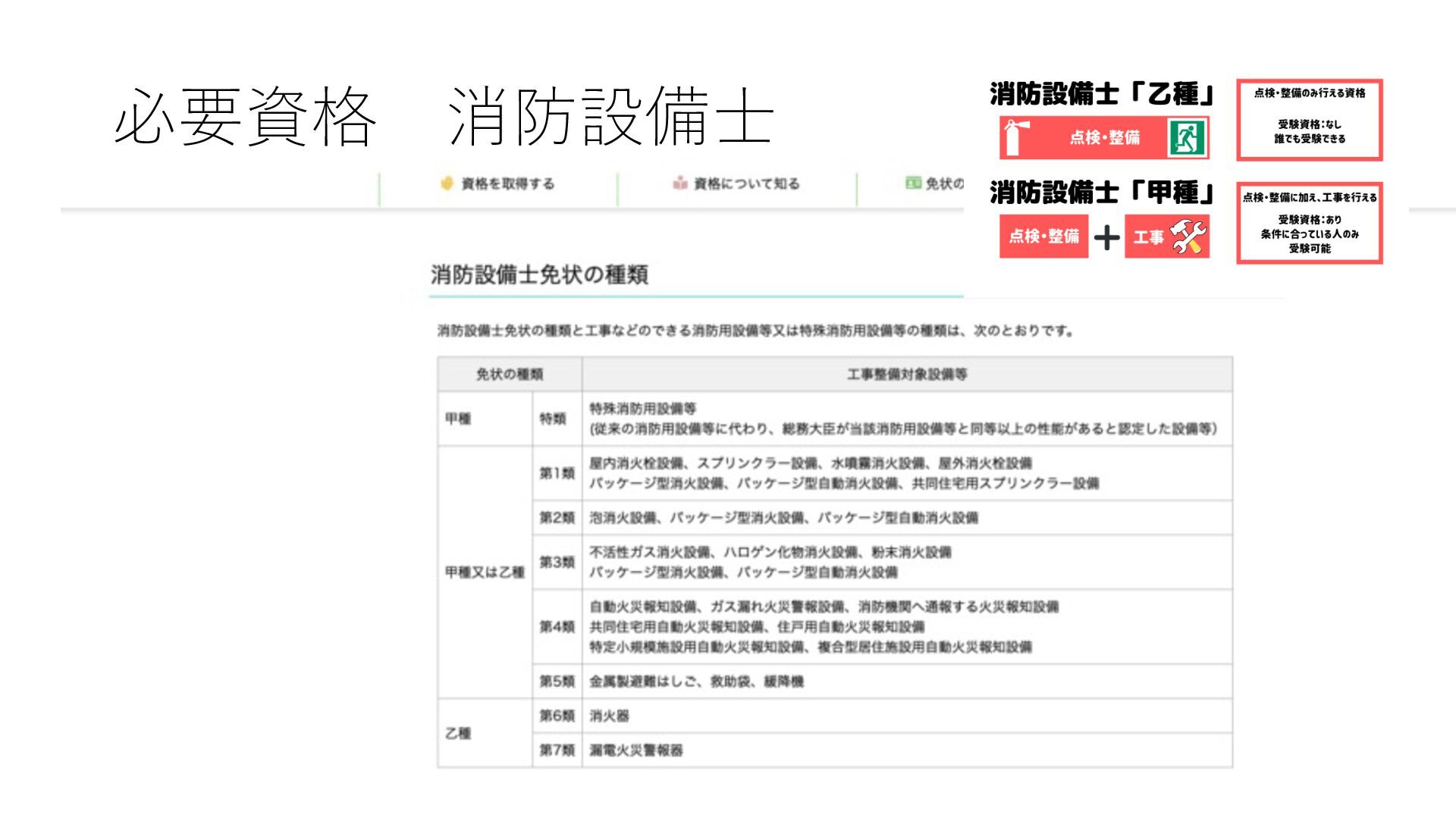Click the red icon beside 資格について知る

[x=679, y=184]
